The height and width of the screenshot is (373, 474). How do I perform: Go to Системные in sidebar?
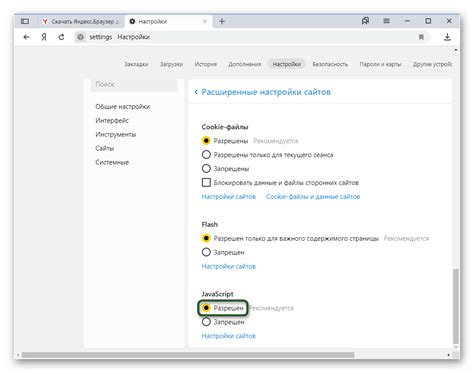[112, 162]
